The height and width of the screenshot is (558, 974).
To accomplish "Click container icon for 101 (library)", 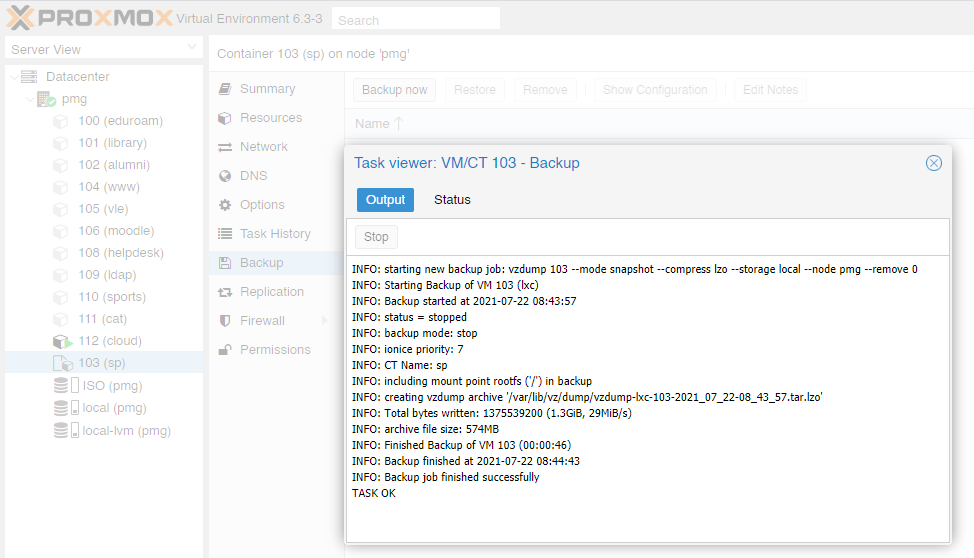I will pos(60,143).
